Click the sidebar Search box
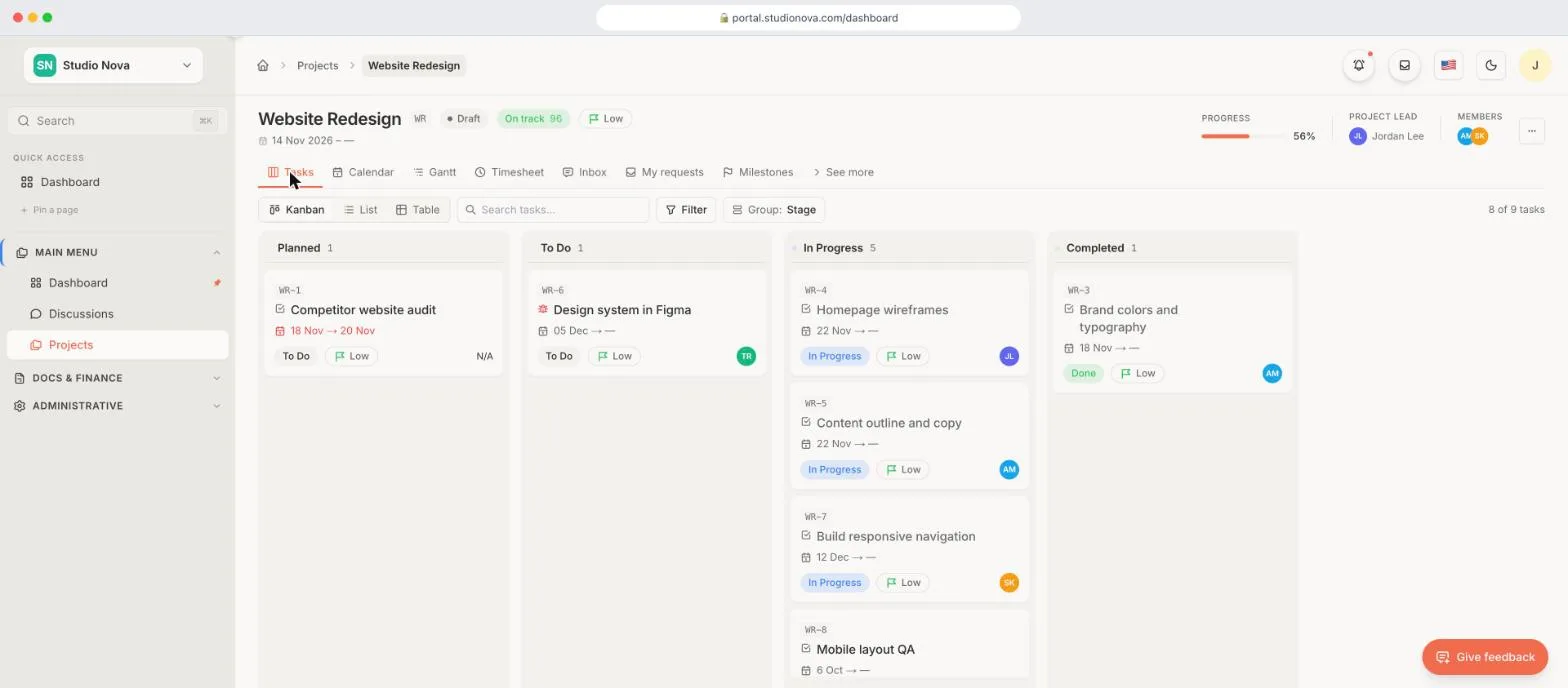Screen dimensions: 1568x688 click(117, 121)
